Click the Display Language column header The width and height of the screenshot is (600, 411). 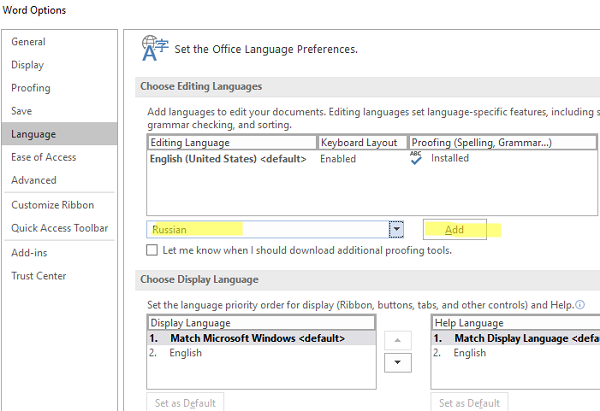coord(261,323)
